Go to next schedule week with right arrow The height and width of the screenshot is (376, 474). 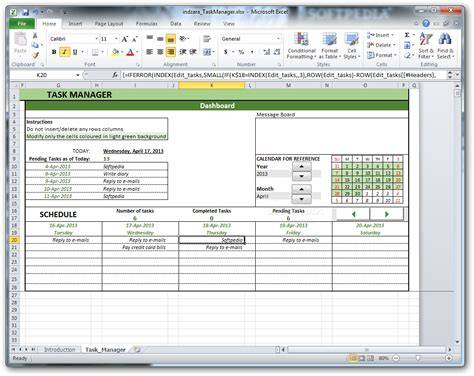(x=386, y=214)
